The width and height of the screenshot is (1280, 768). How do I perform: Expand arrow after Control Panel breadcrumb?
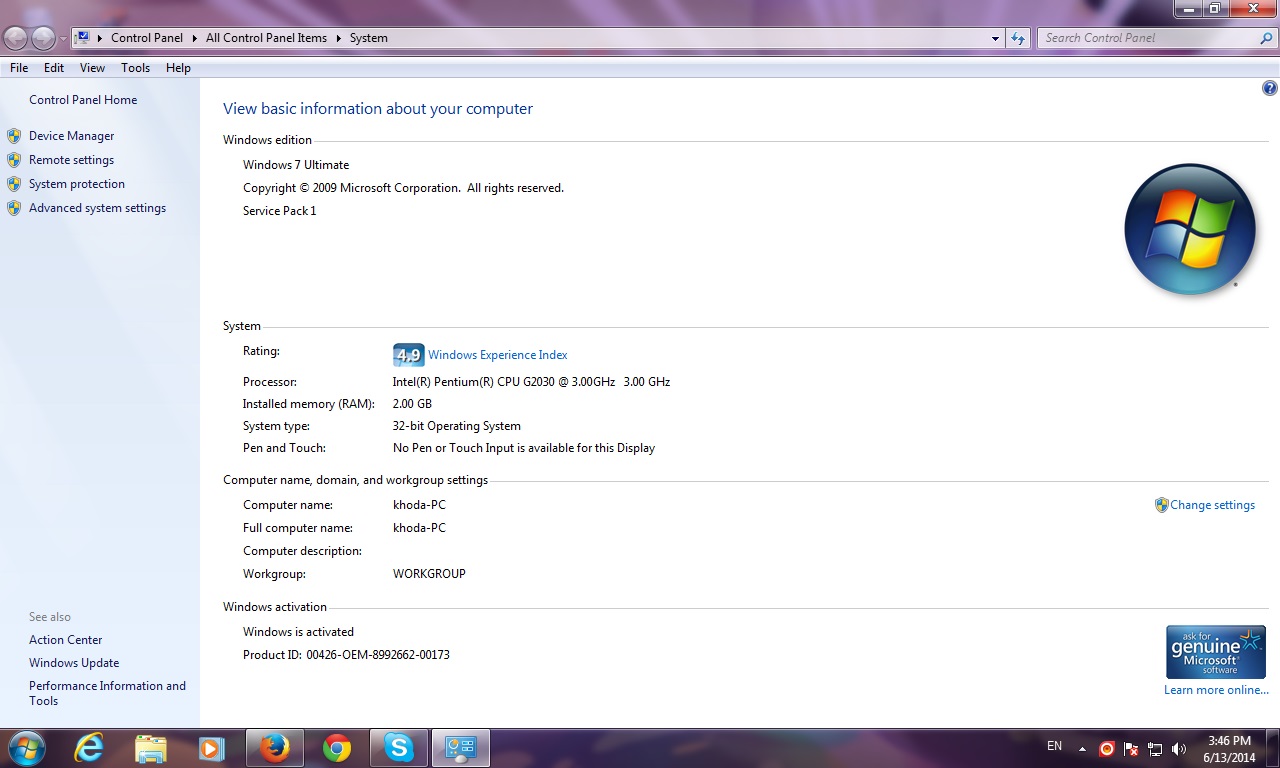pos(195,38)
